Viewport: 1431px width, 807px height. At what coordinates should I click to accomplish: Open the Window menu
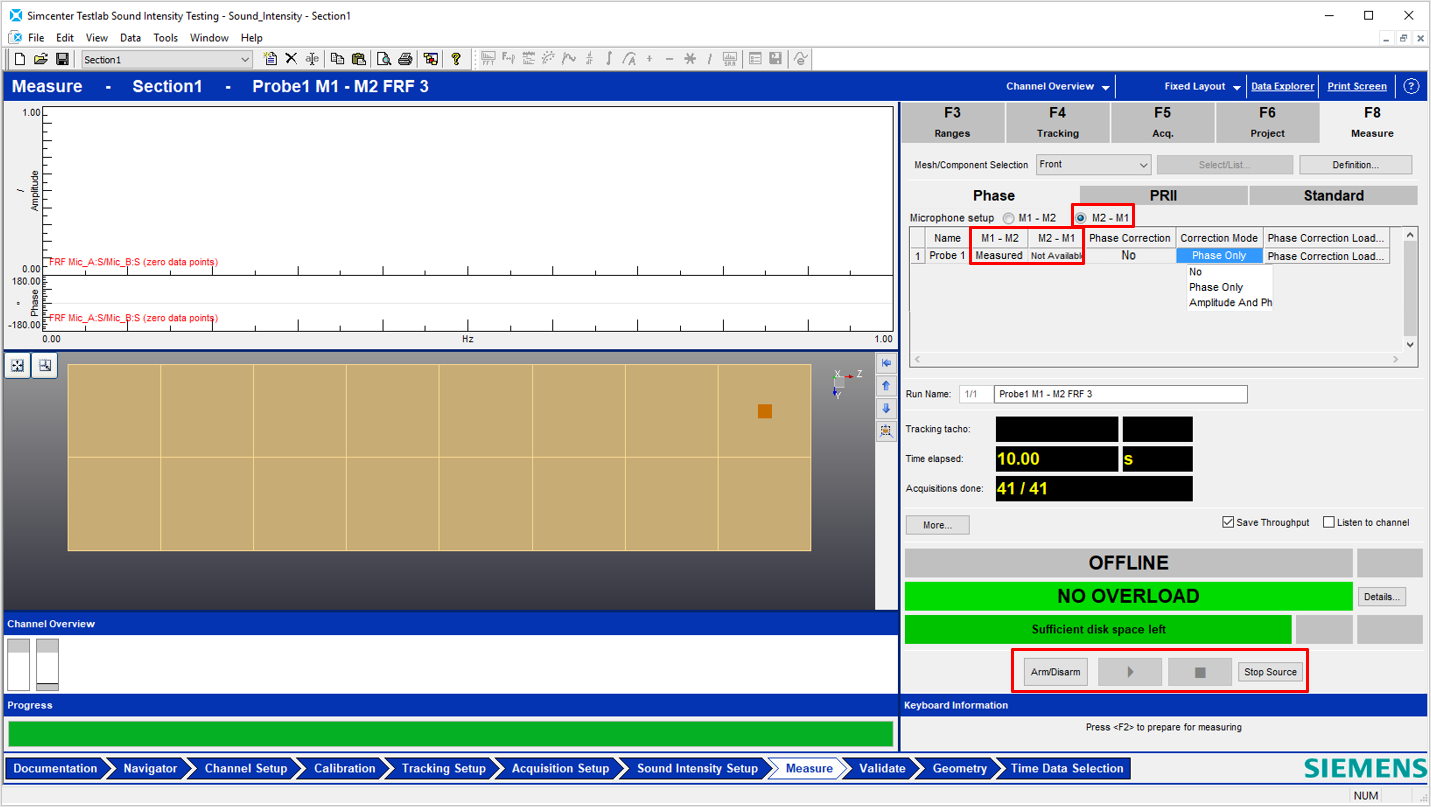(x=209, y=38)
